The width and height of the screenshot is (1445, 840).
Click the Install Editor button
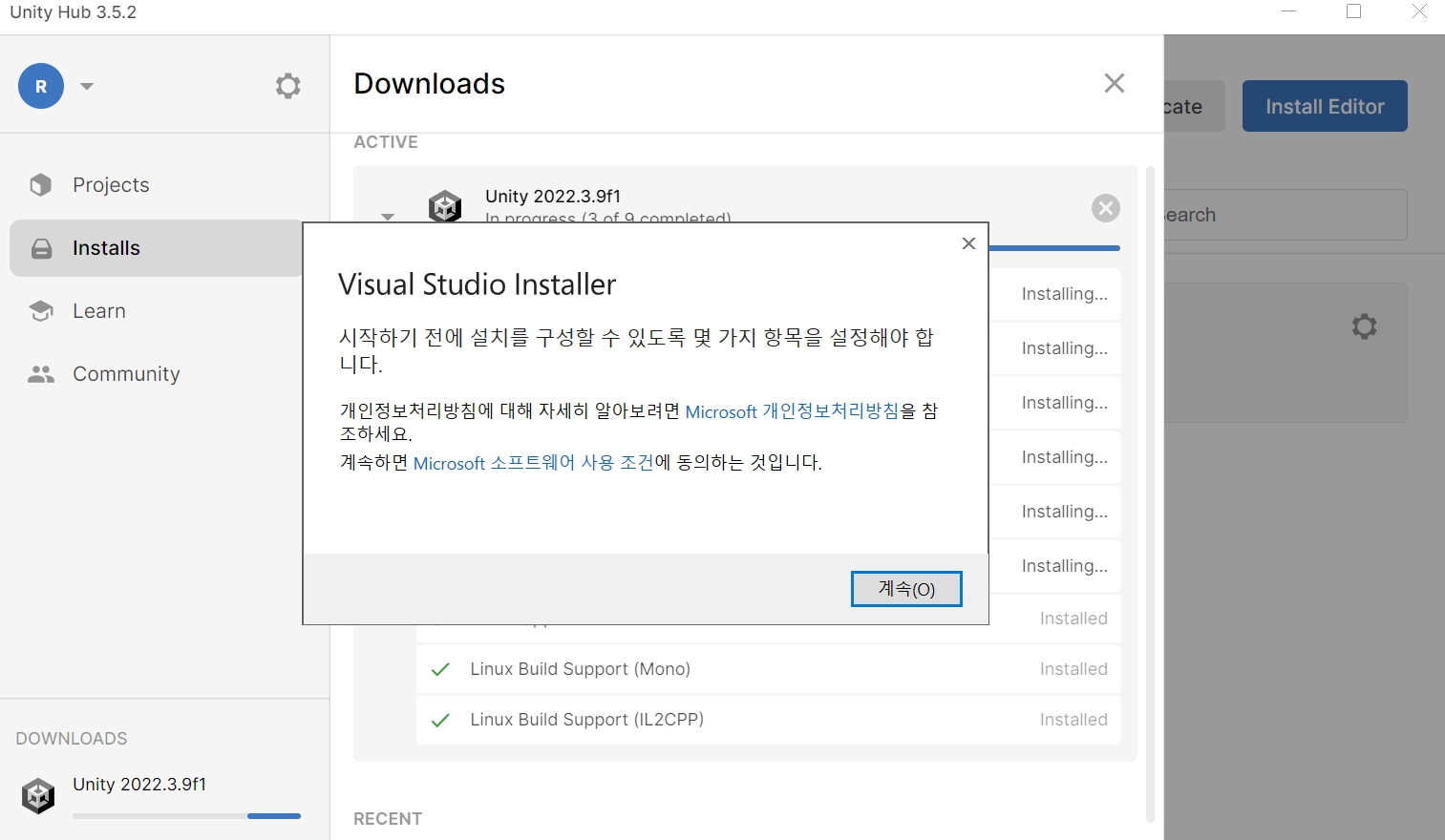[x=1325, y=106]
